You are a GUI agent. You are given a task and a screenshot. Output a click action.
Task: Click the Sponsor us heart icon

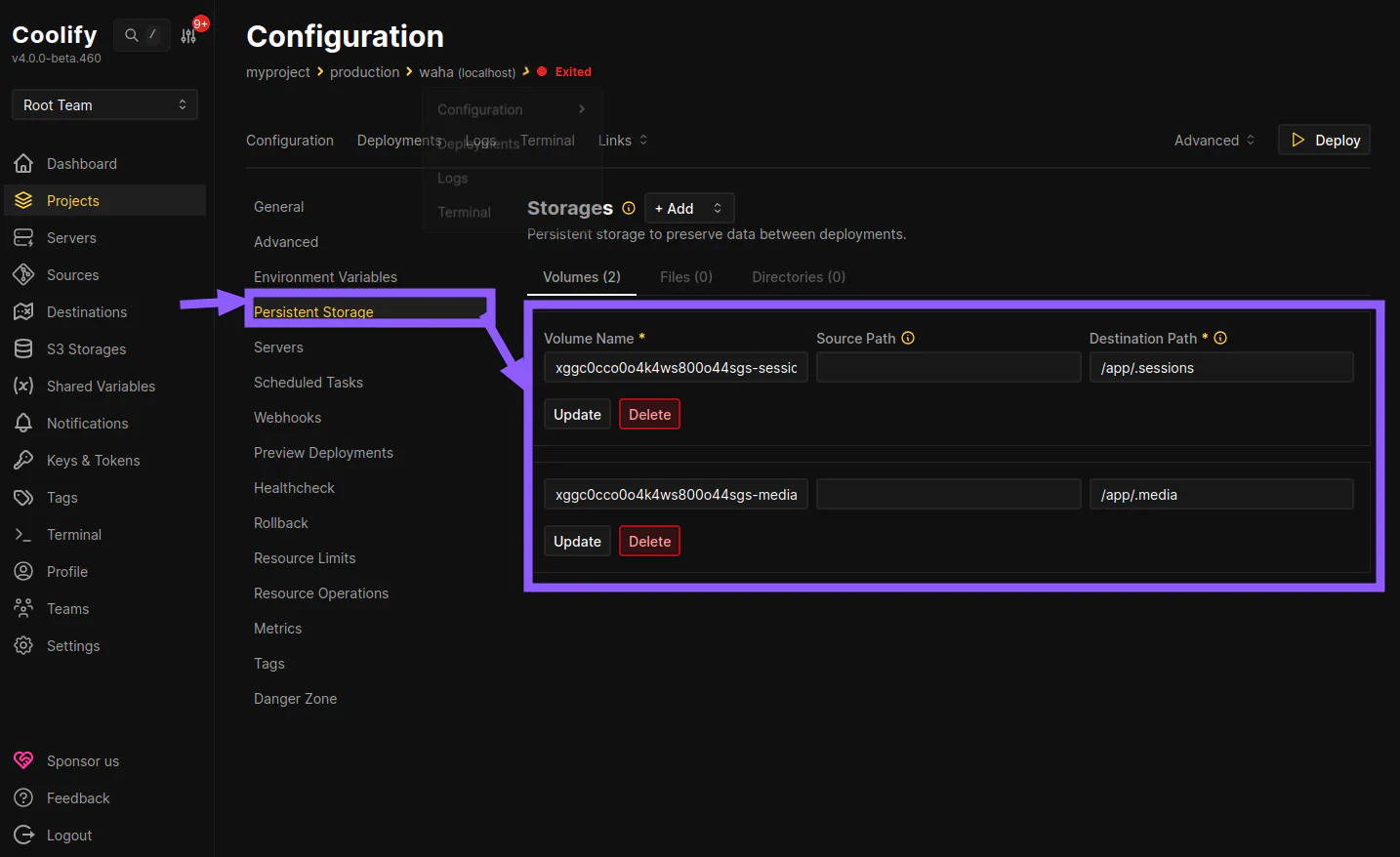click(x=23, y=761)
